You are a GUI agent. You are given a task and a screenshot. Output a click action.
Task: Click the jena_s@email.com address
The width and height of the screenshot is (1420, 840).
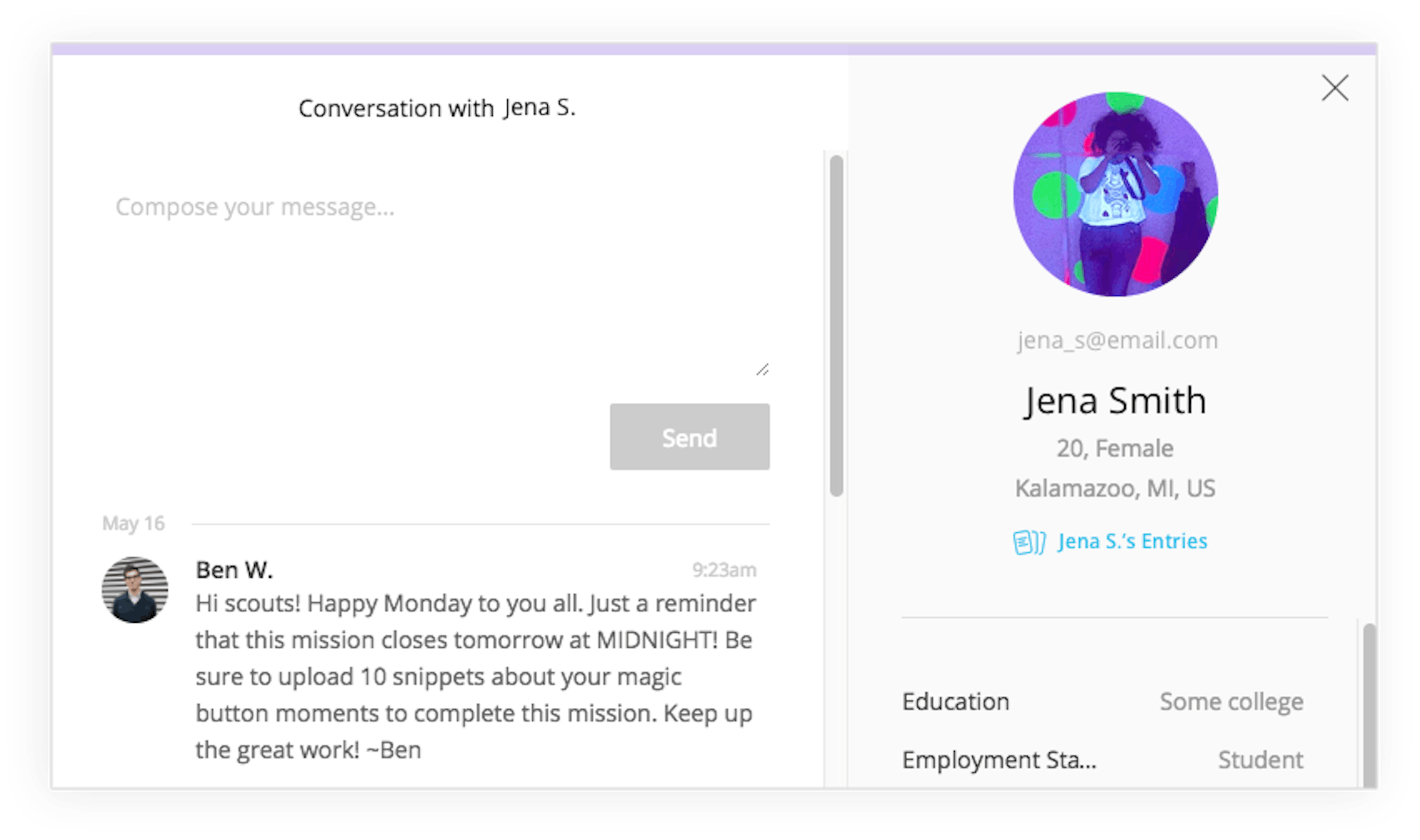1117,341
